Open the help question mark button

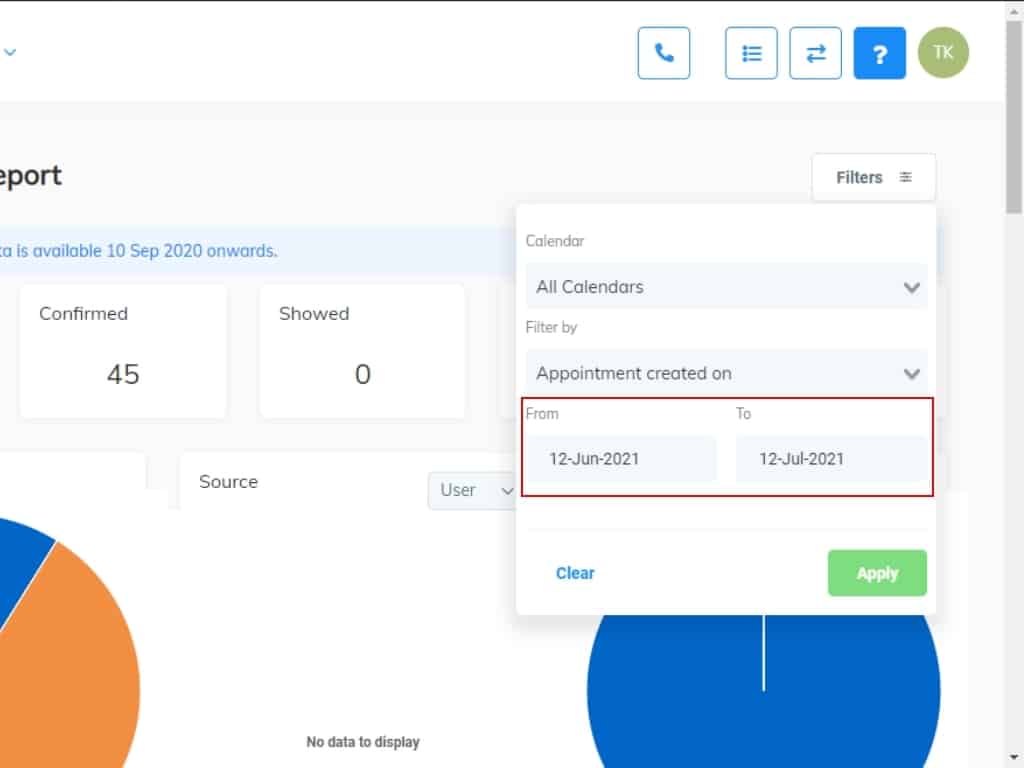coord(879,53)
